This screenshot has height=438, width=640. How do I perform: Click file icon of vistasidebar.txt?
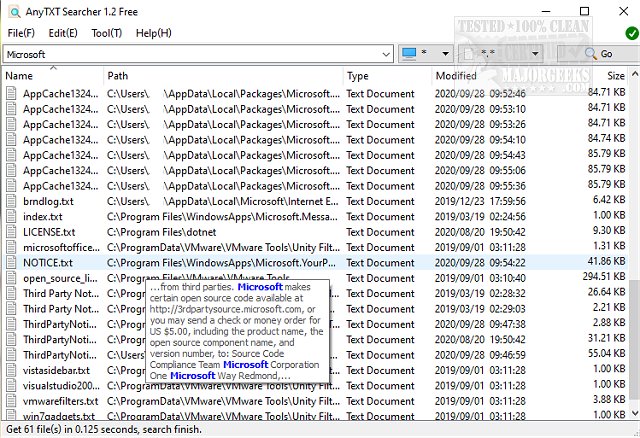tap(11, 370)
